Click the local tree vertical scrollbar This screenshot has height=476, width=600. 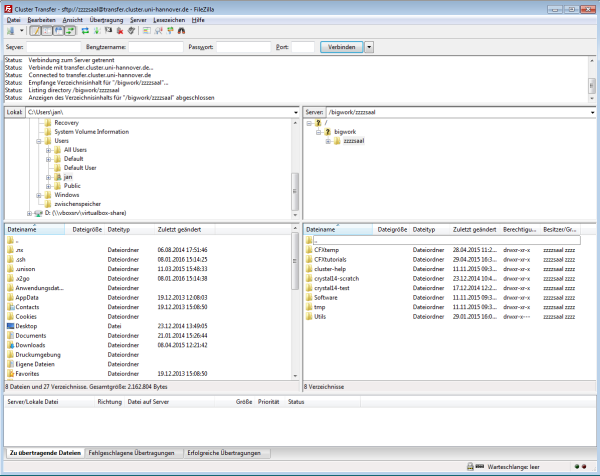(295, 168)
